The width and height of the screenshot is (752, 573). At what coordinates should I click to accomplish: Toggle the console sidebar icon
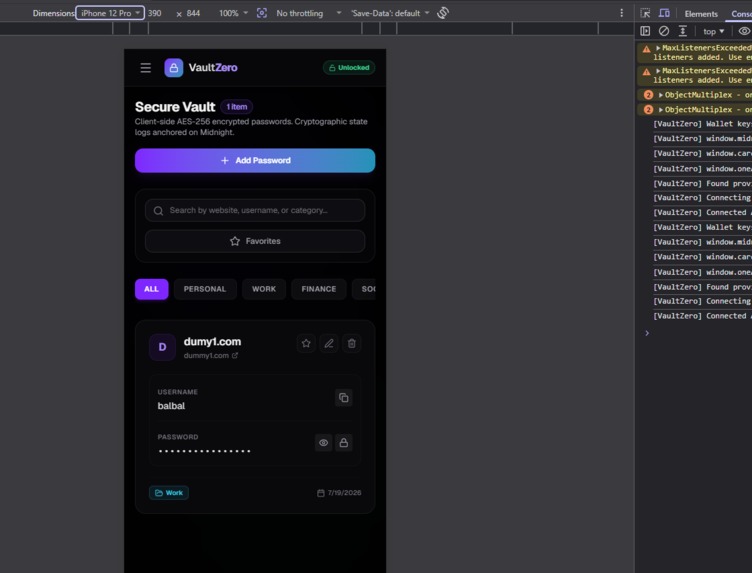[645, 31]
